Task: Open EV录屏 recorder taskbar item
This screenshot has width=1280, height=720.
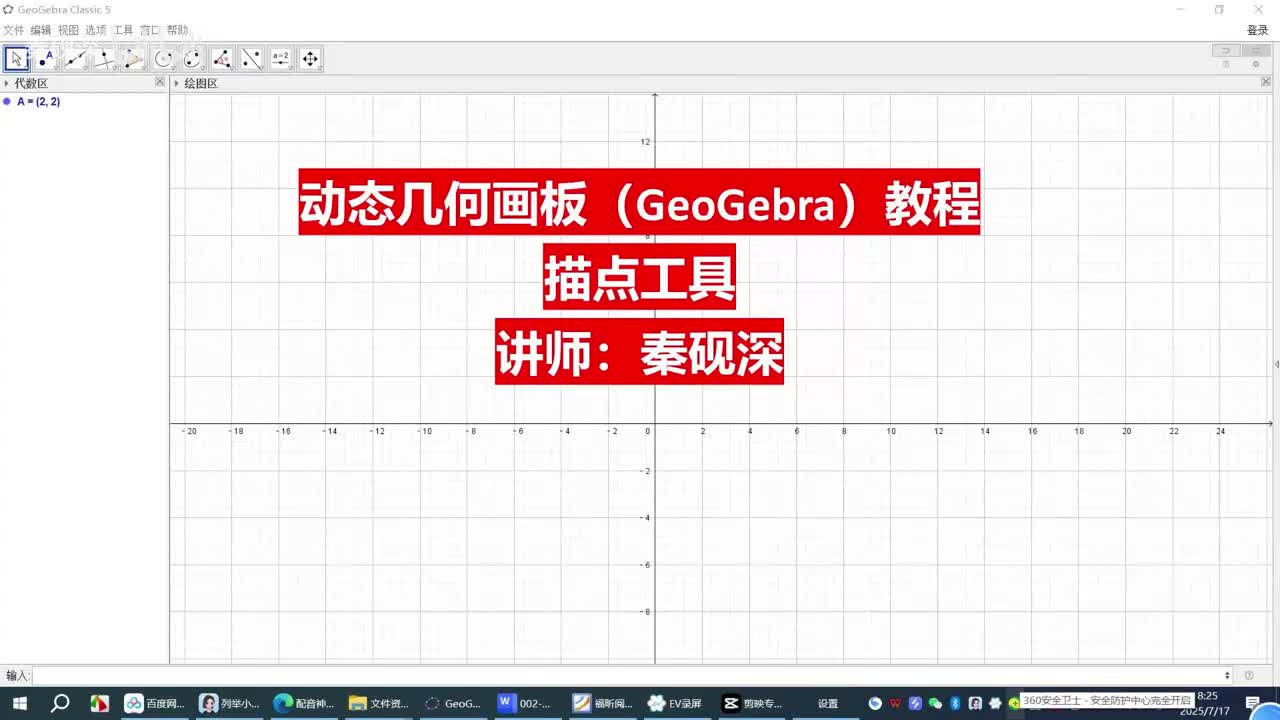Action: coord(677,703)
